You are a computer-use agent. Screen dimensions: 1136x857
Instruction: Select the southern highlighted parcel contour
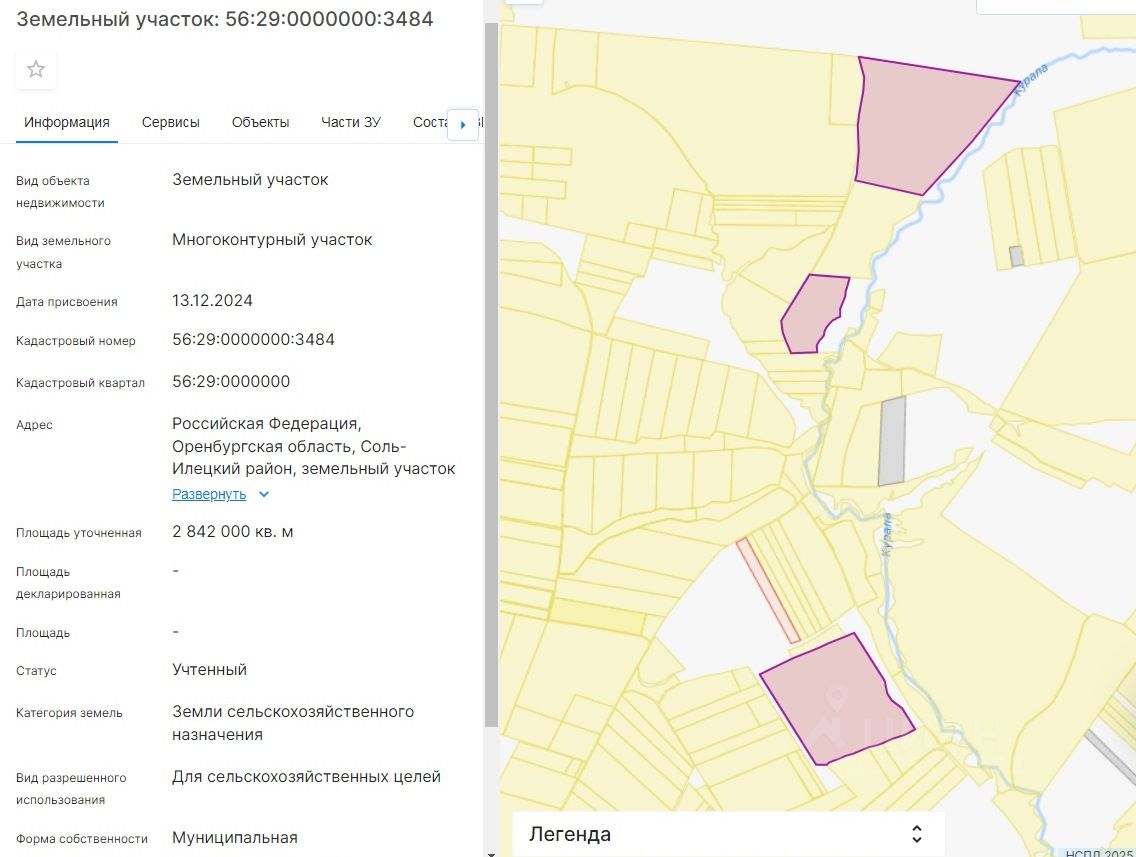tap(837, 699)
